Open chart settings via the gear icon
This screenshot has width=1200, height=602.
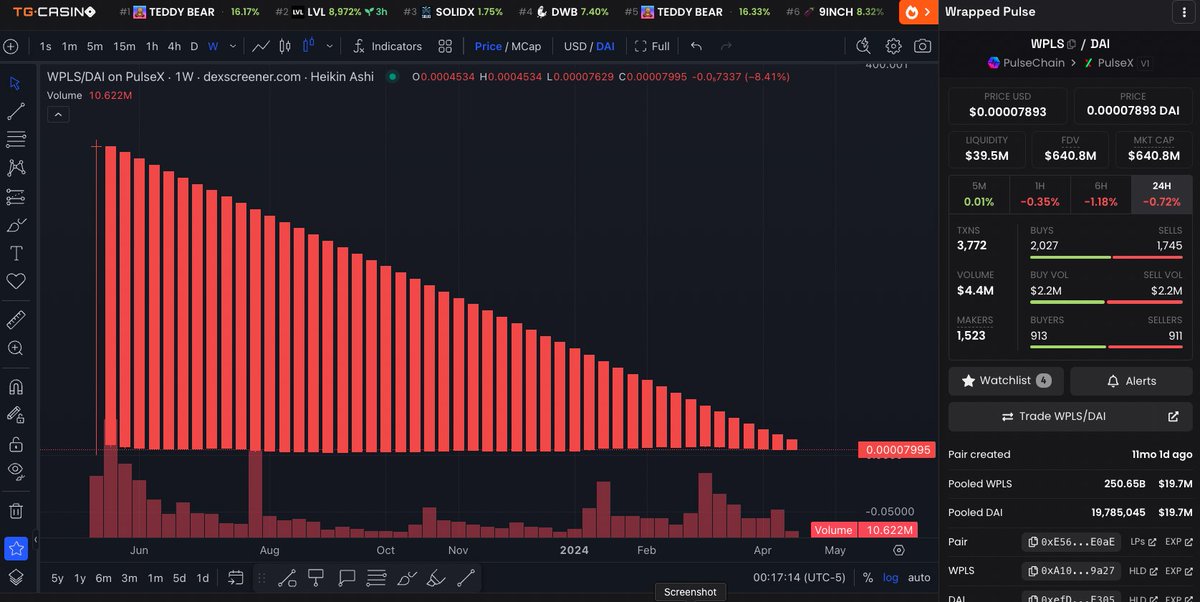(893, 46)
